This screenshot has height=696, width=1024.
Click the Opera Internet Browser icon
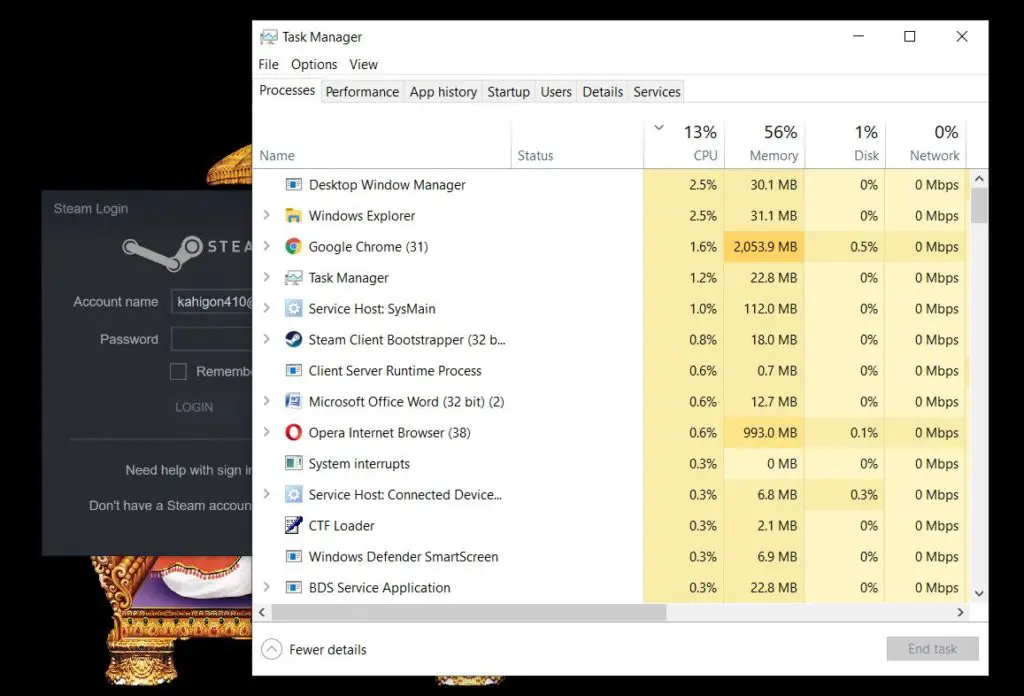coord(294,433)
